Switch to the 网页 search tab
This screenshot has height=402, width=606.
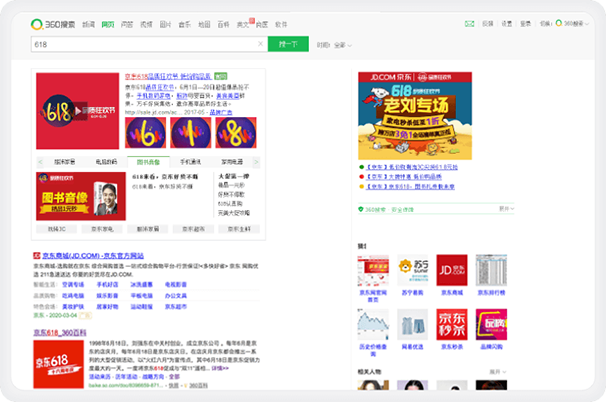point(107,24)
